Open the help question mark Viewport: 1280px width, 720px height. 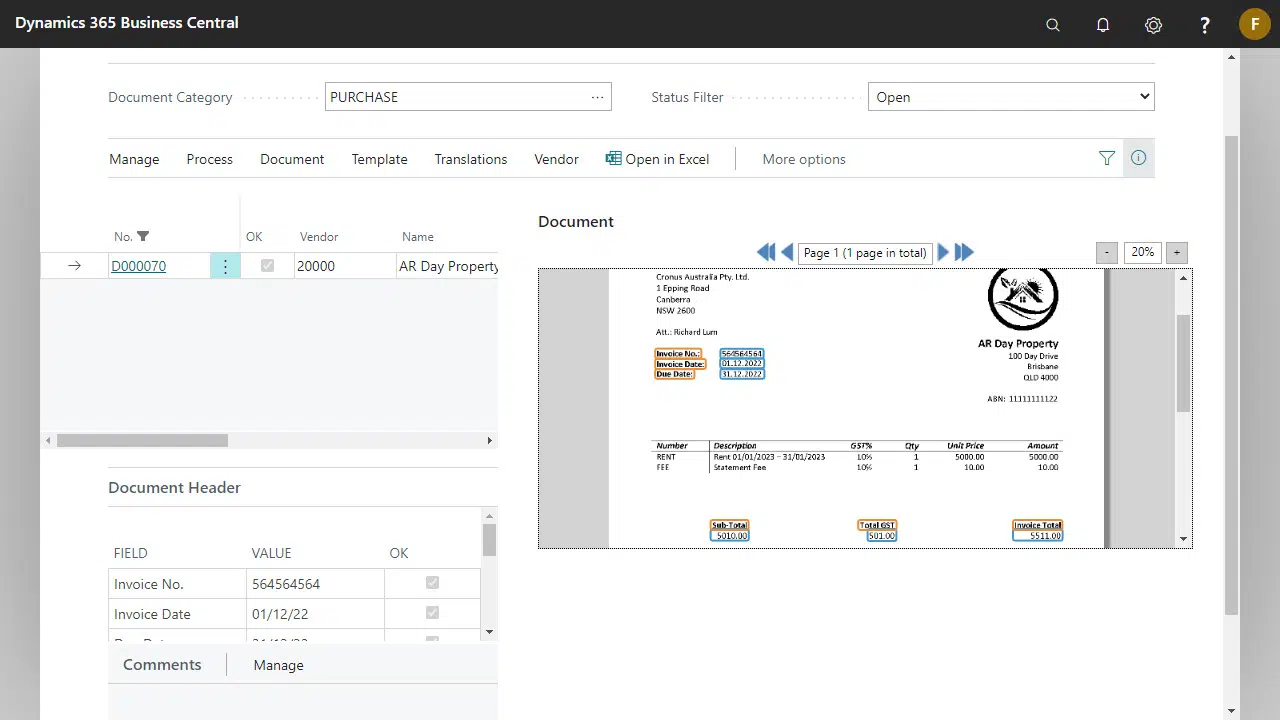[x=1205, y=25]
